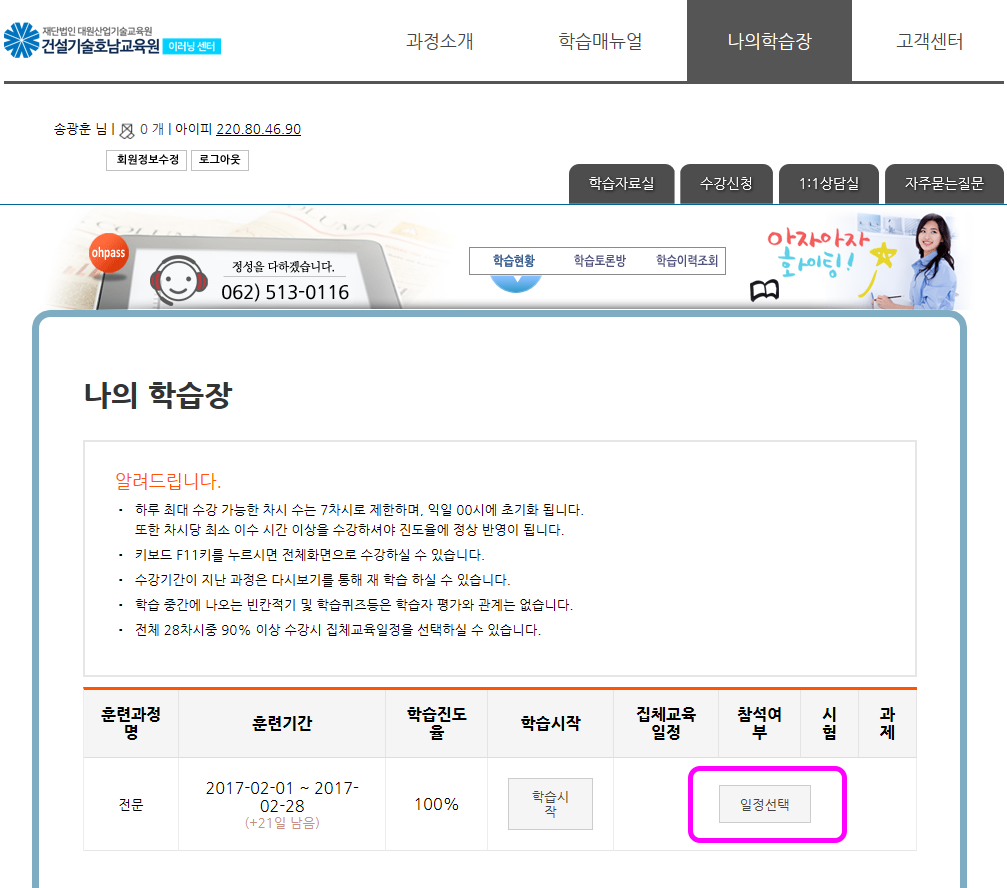Click the 일정선택 button
Image resolution: width=1007 pixels, height=888 pixels.
[x=764, y=804]
